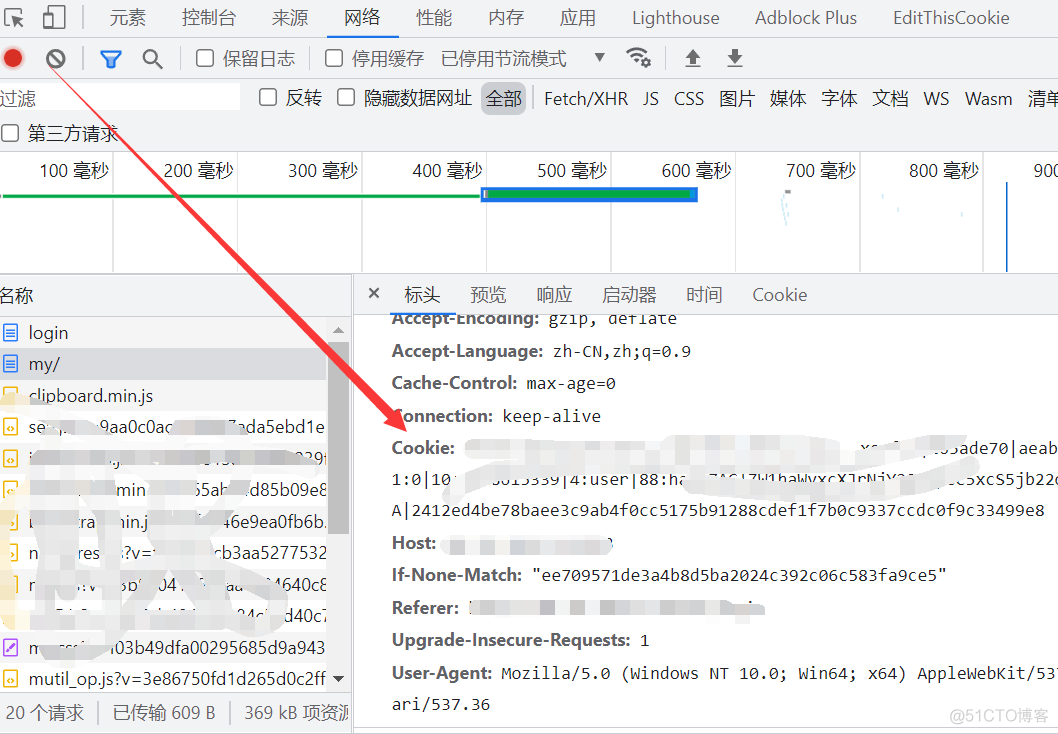The image size is (1058, 734).
Task: Select the mutil_op.js request row
Action: pyautogui.click(x=164, y=679)
